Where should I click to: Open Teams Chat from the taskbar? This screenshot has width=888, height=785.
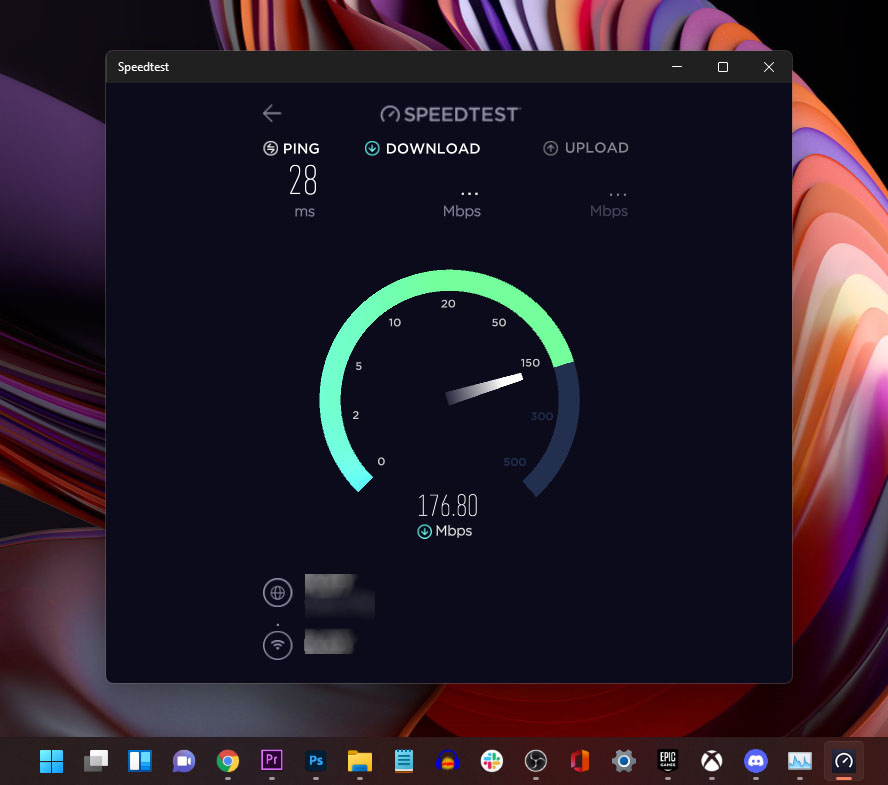point(184,761)
